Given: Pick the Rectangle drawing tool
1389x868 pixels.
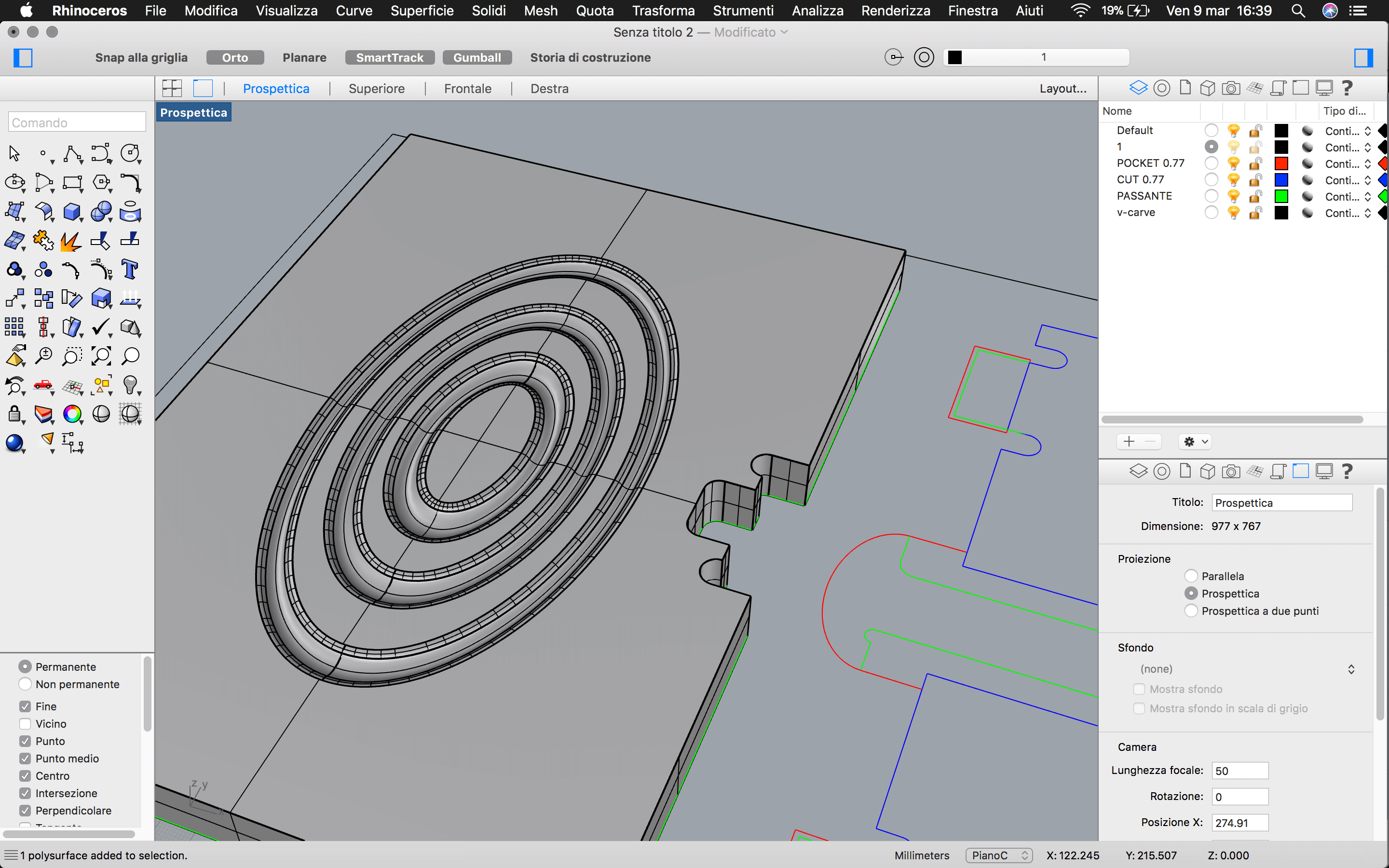Looking at the screenshot, I should (x=72, y=183).
